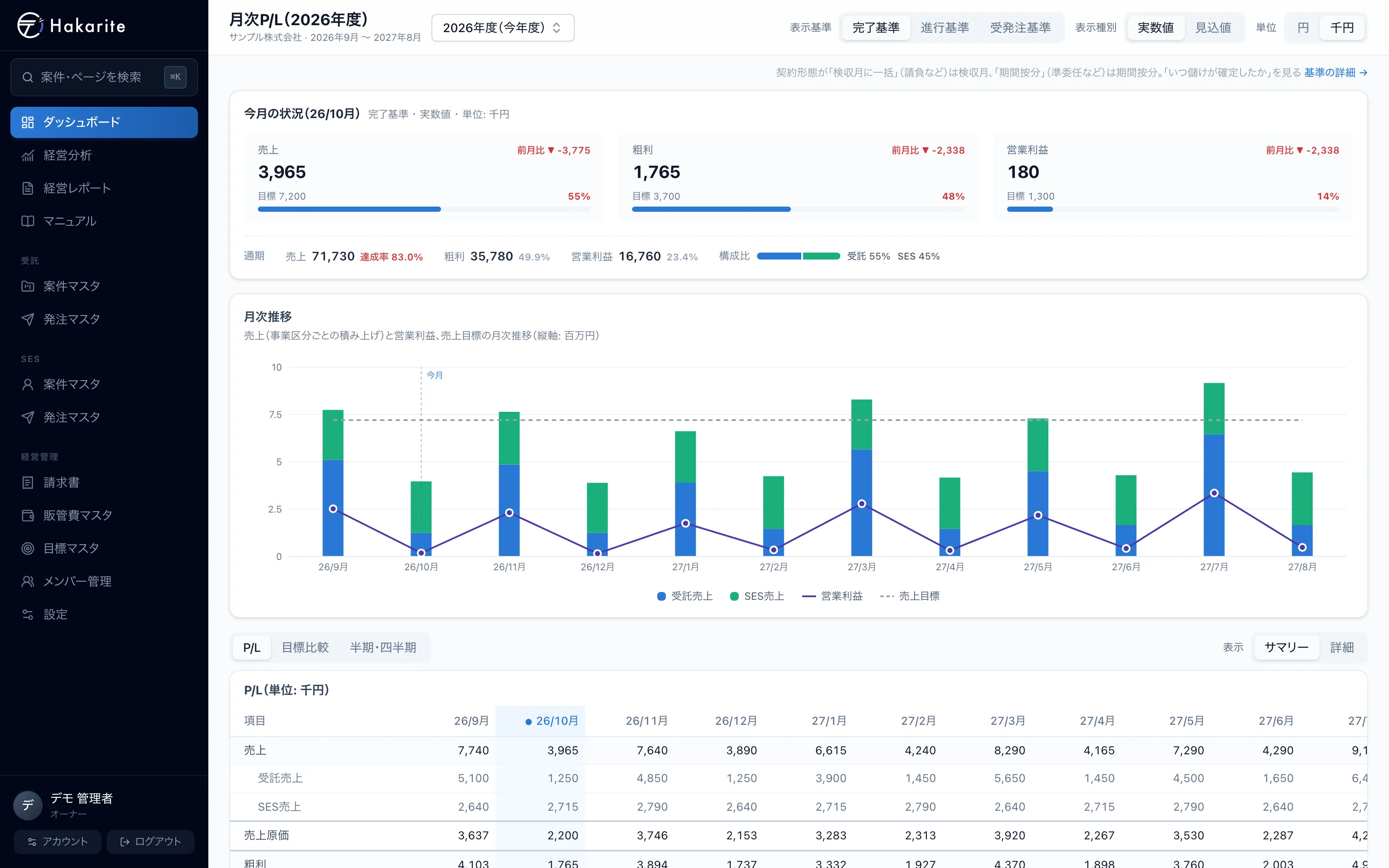The height and width of the screenshot is (868, 1389).
Task: Click the 受託 案件マスタ folder icon
Action: [x=27, y=286]
